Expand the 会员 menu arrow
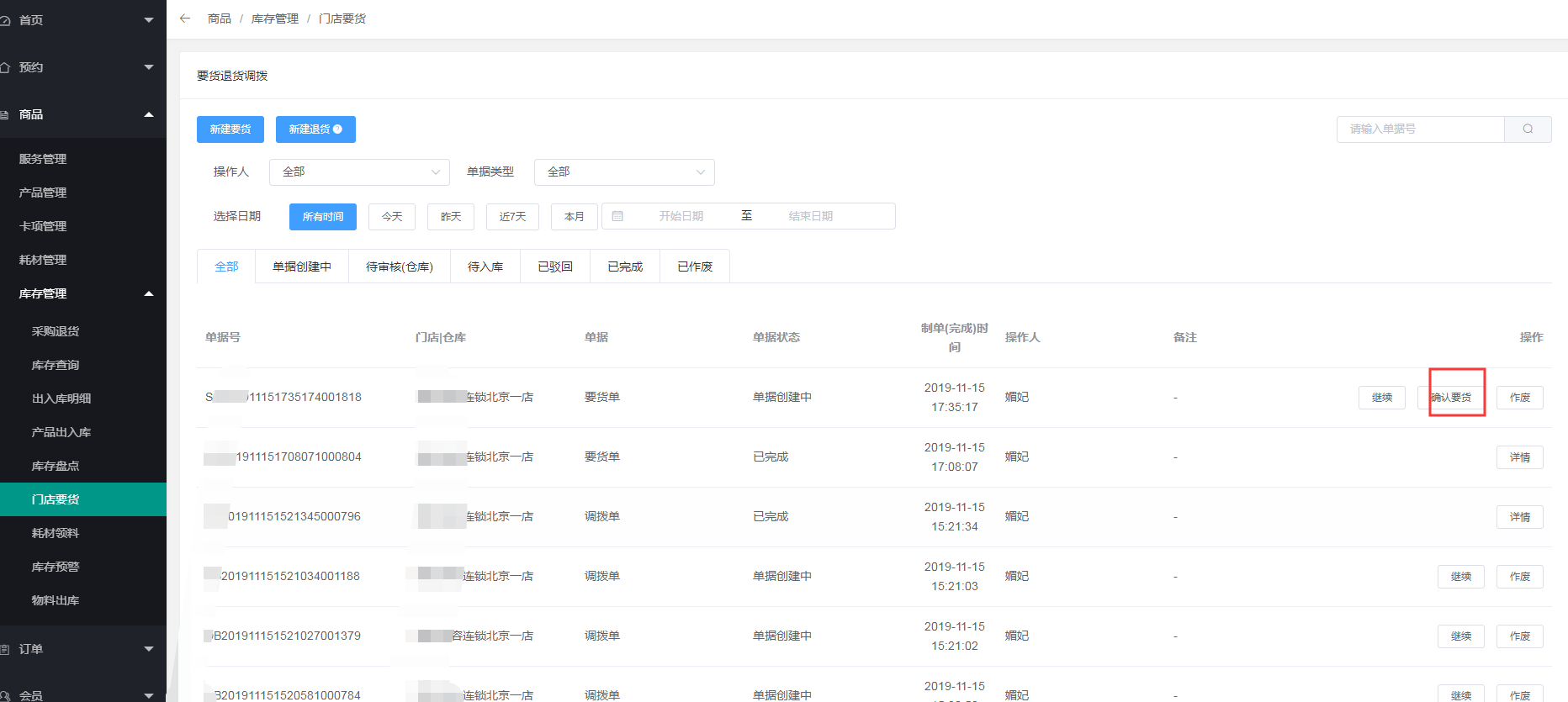The image size is (1568, 702). click(149, 695)
